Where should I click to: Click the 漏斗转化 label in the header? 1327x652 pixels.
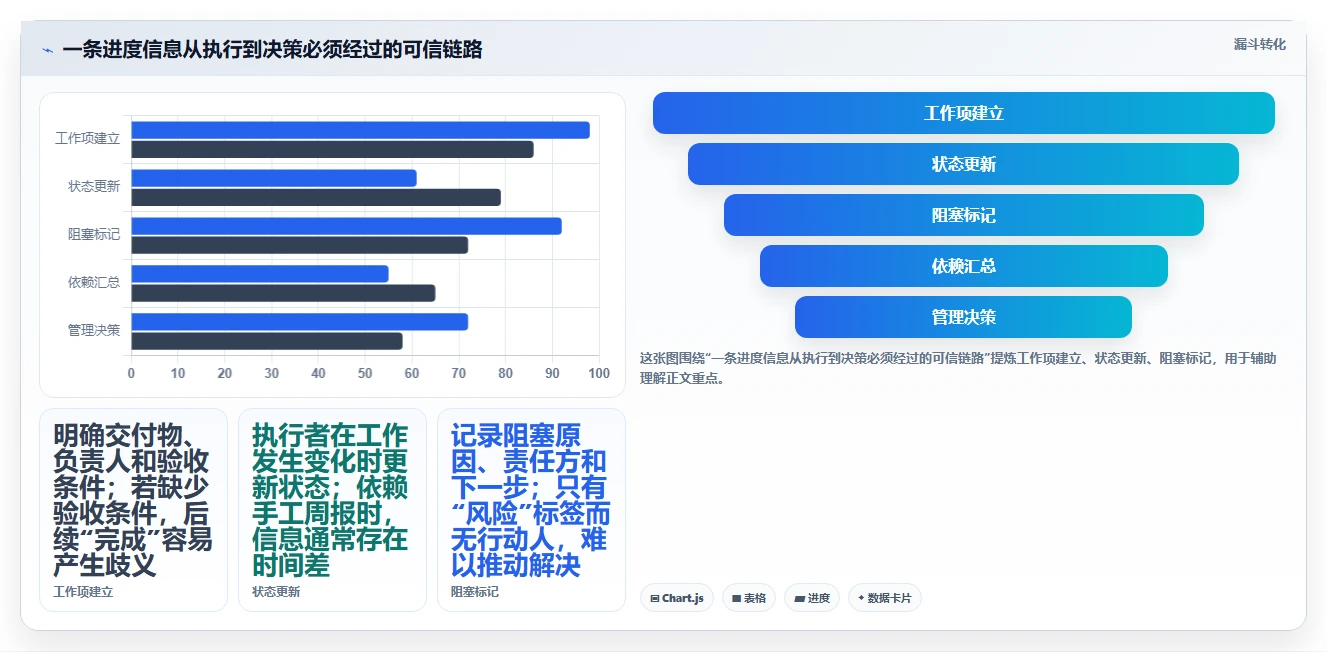click(1260, 45)
